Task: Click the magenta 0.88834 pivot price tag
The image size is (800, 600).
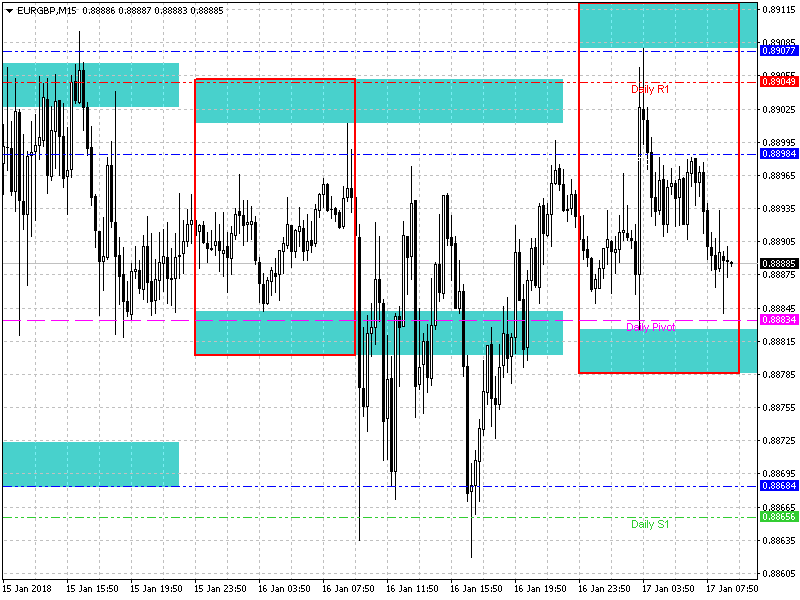Action: tap(778, 320)
